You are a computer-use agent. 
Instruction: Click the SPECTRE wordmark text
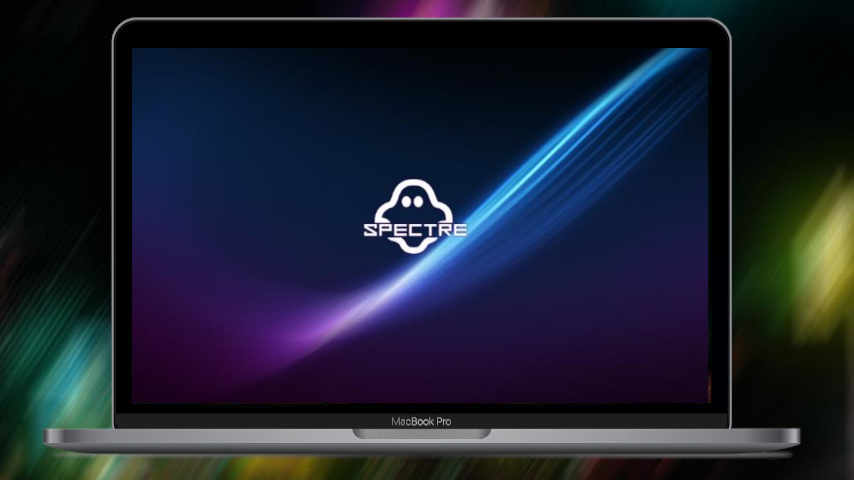(415, 230)
